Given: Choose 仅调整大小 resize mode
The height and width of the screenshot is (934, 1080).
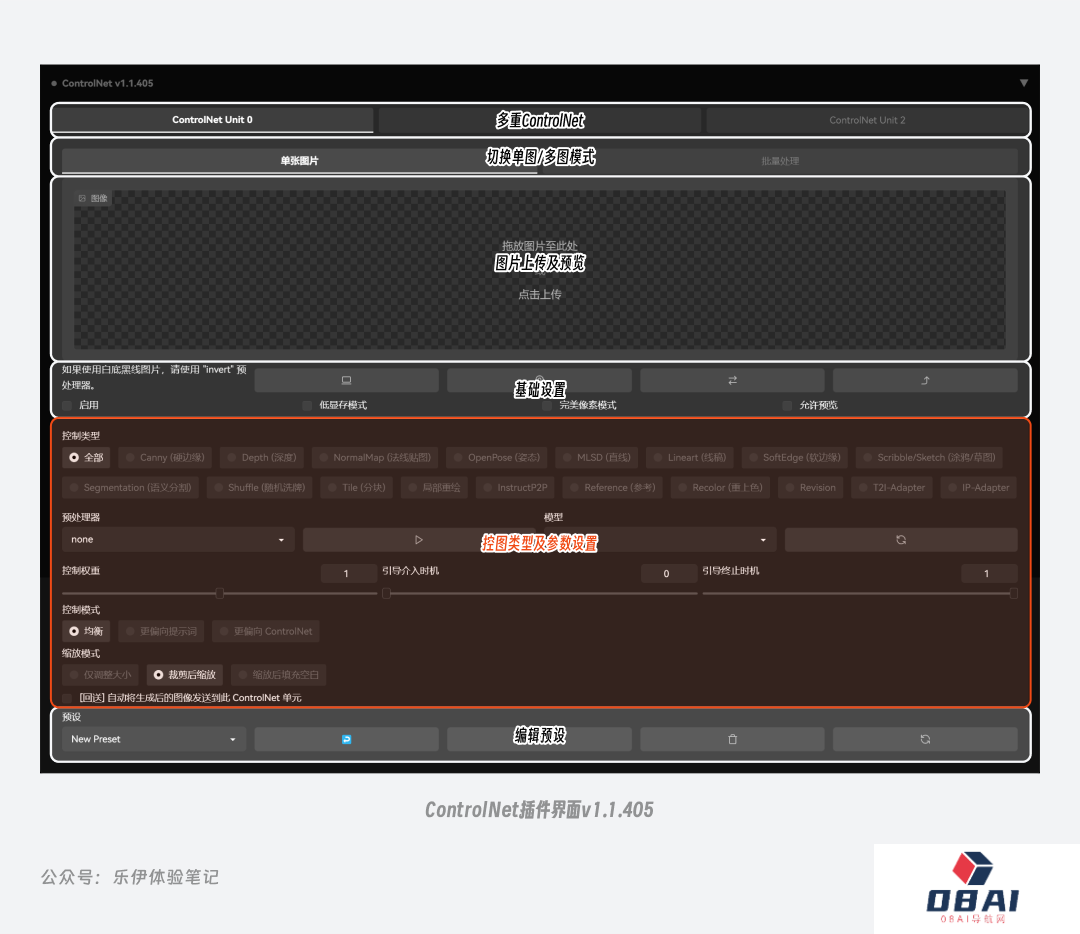Looking at the screenshot, I should tap(101, 675).
